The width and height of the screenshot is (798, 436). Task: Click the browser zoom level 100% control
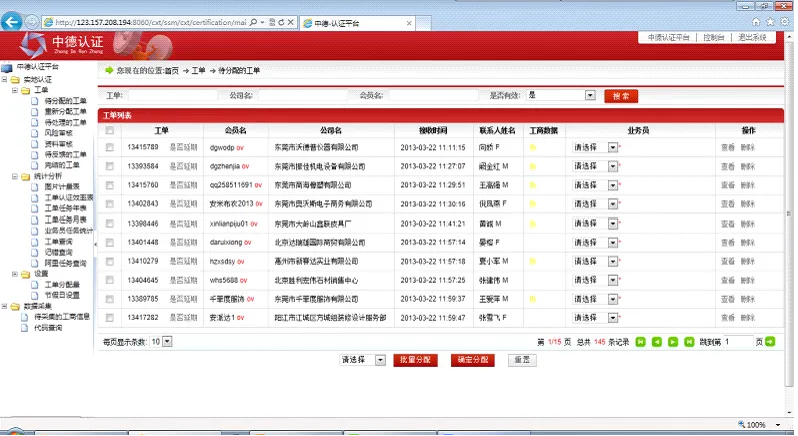(759, 425)
